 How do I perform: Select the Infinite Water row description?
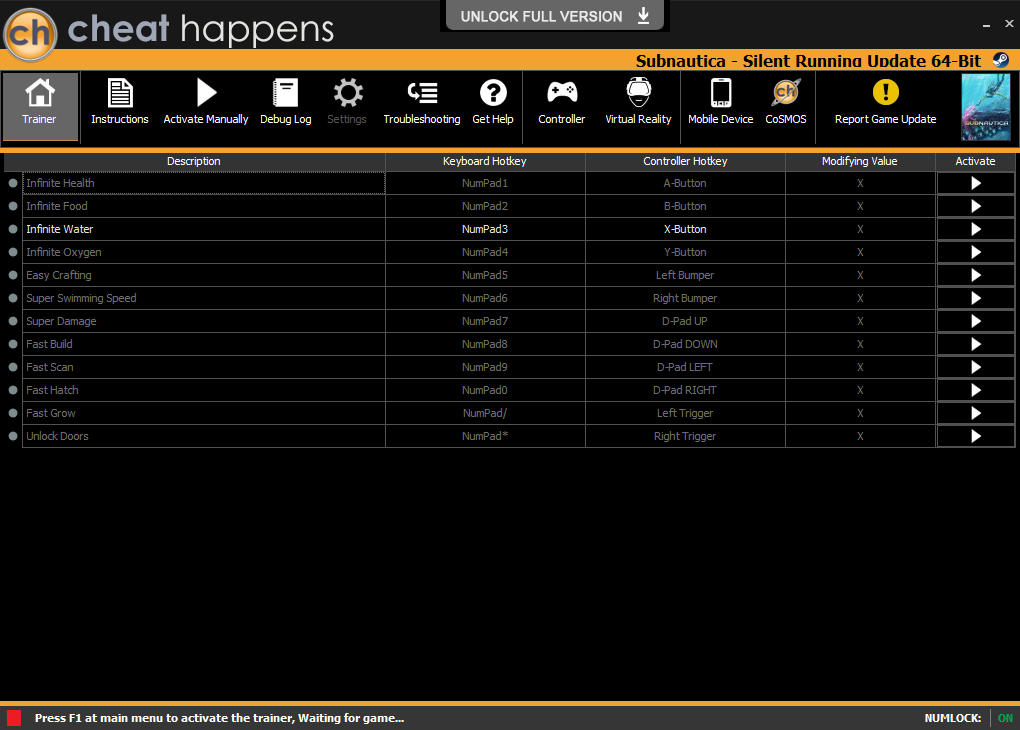pyautogui.click(x=60, y=229)
